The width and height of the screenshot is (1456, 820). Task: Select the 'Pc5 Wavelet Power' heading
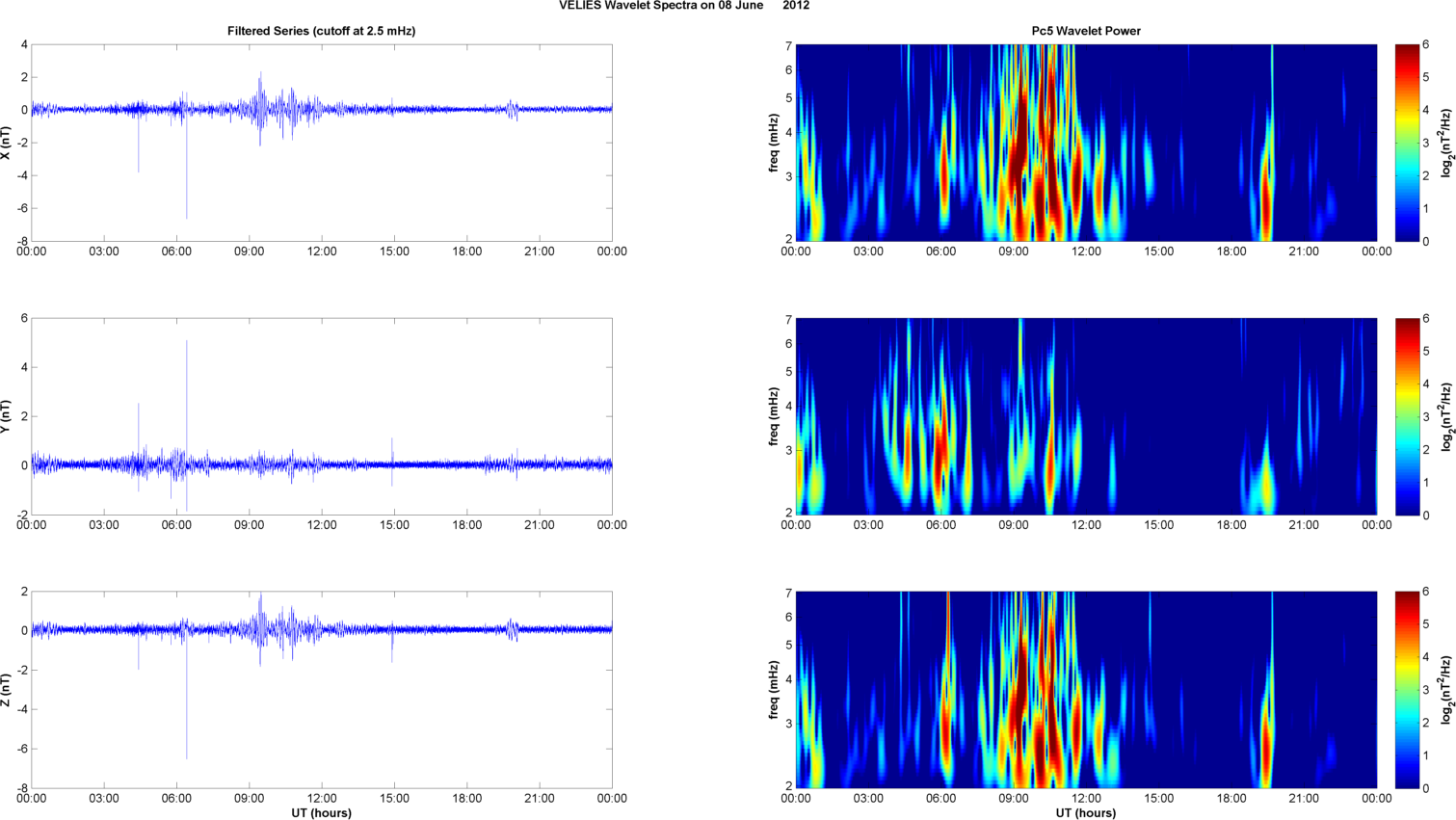1086,31
